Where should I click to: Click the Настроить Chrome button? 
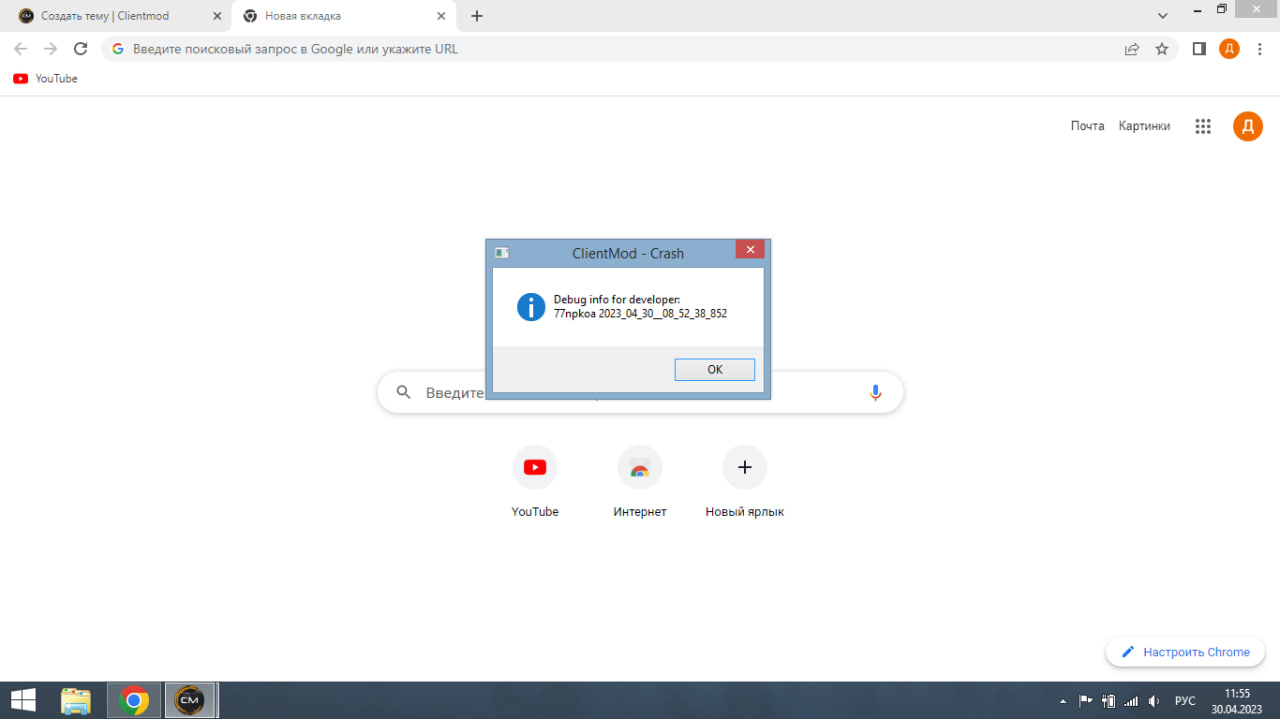coord(1185,652)
